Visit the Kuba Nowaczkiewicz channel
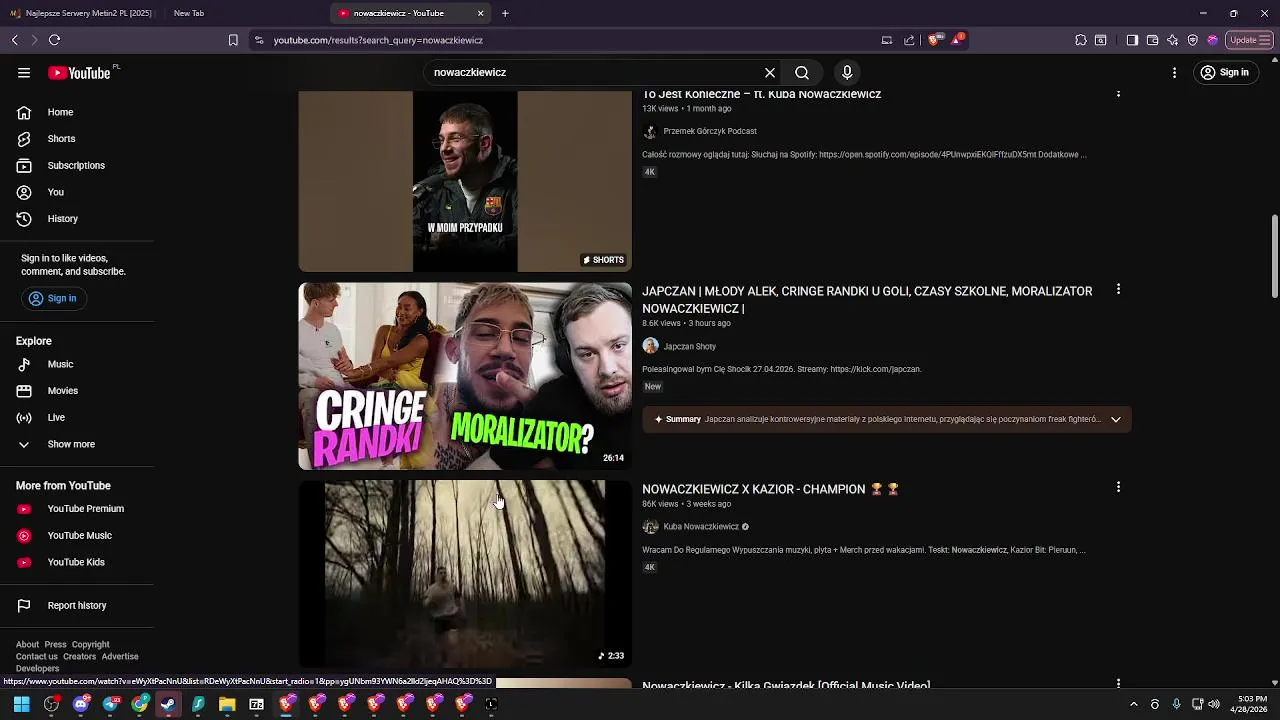The width and height of the screenshot is (1280, 720). point(701,527)
